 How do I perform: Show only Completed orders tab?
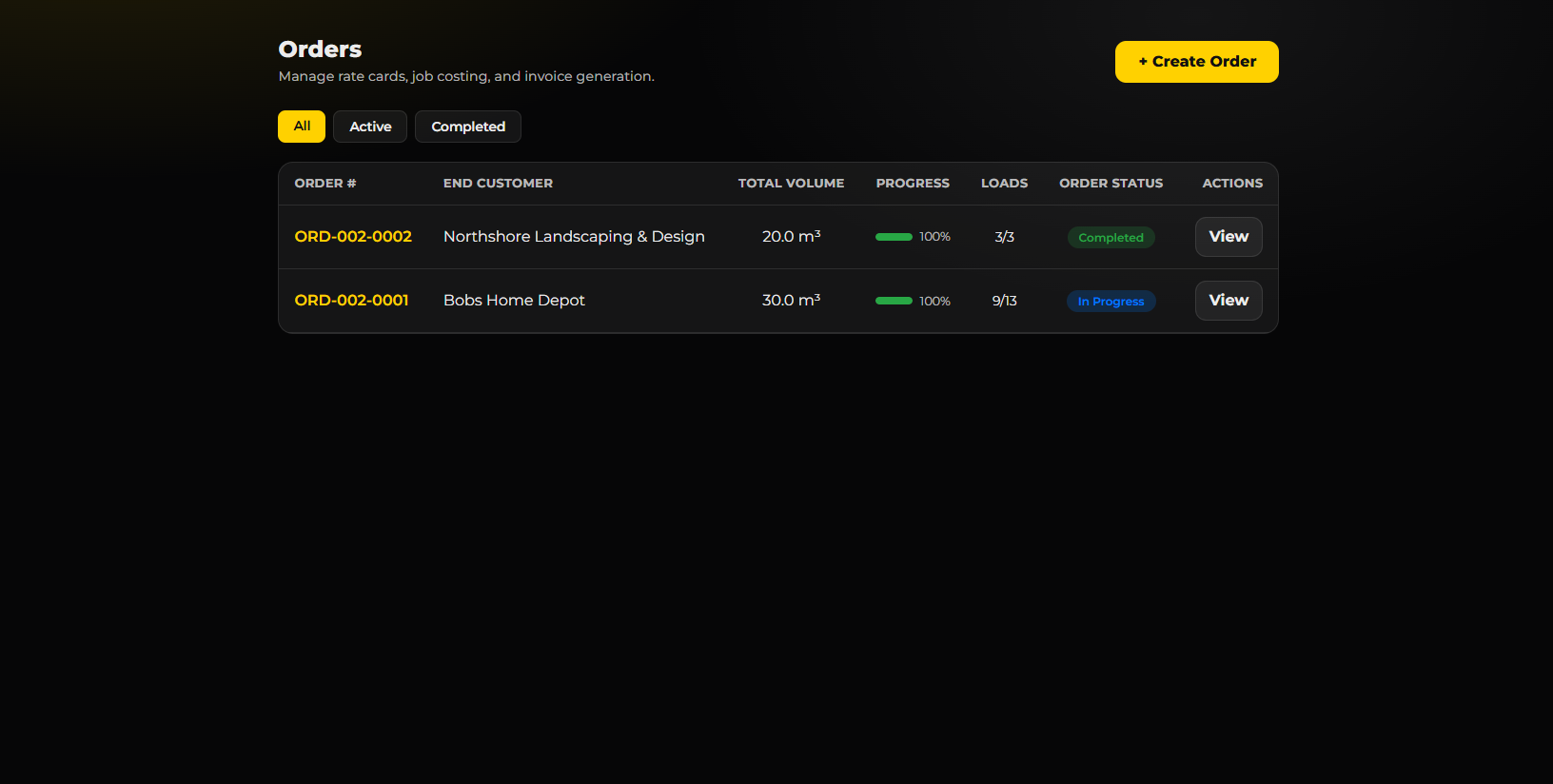468,127
